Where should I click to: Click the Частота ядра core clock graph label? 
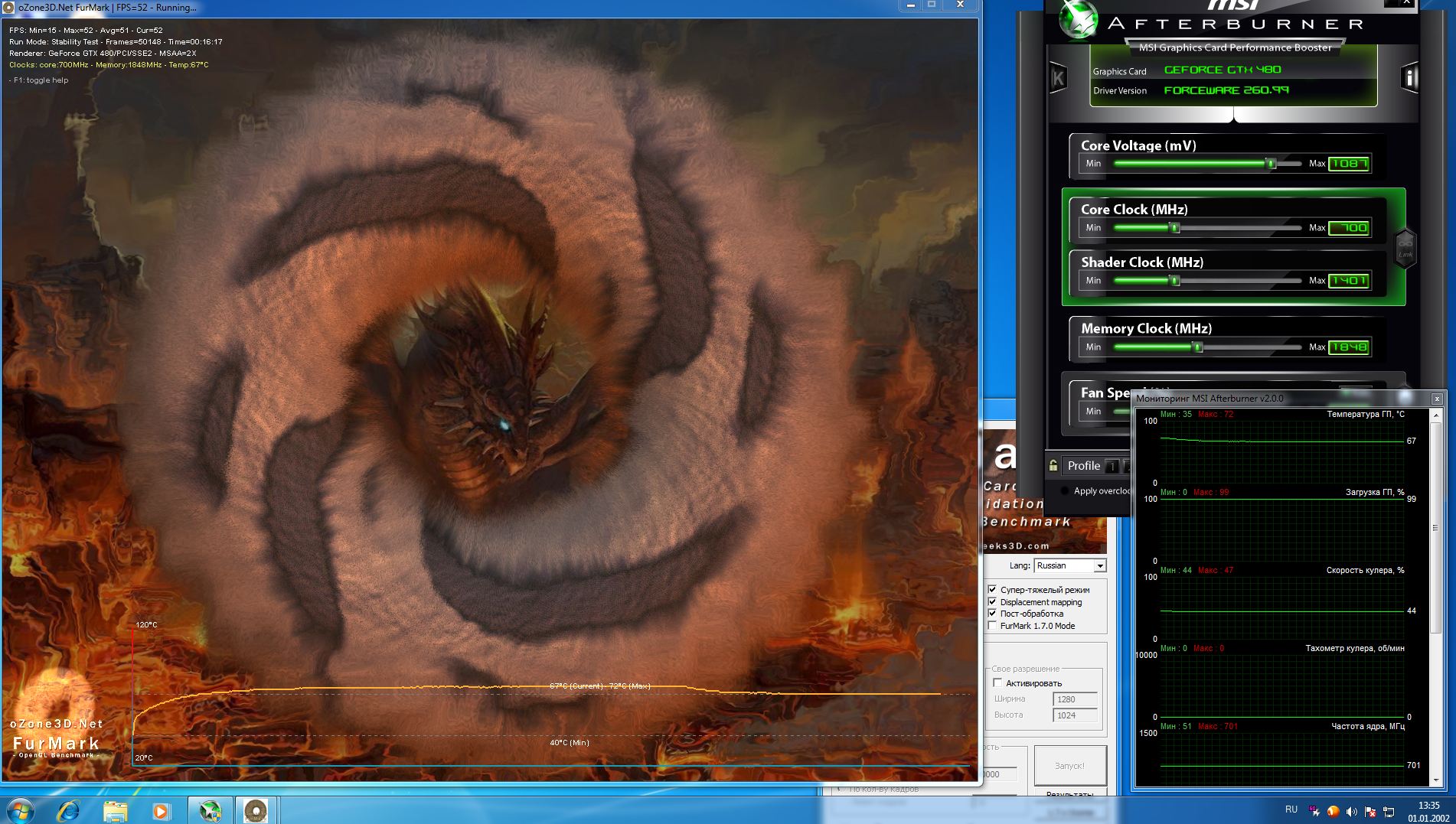(x=1368, y=726)
